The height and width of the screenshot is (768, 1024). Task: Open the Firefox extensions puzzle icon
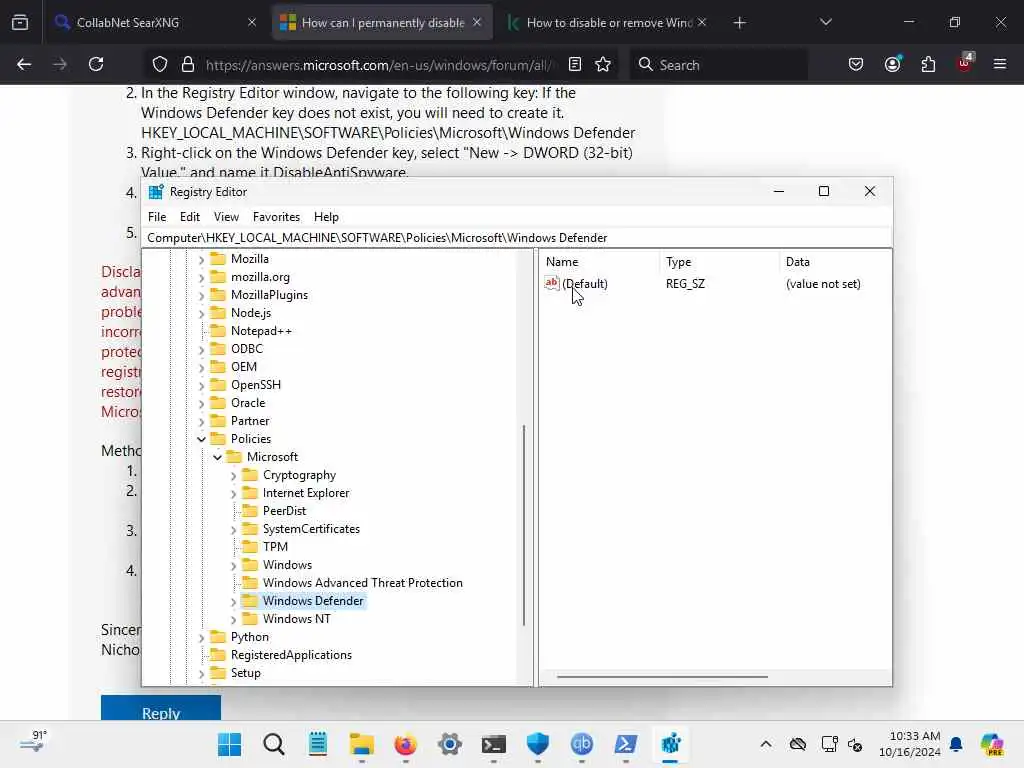coord(928,65)
